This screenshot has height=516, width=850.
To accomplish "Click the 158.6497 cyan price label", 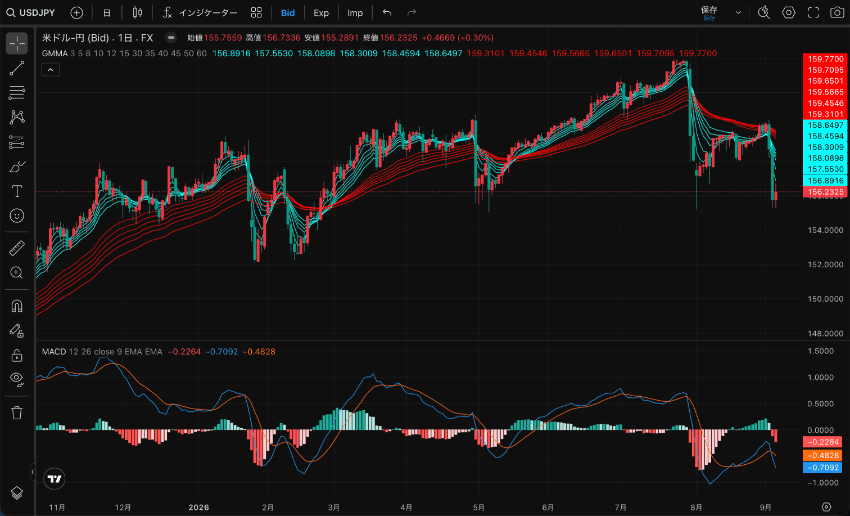I will 824,125.
